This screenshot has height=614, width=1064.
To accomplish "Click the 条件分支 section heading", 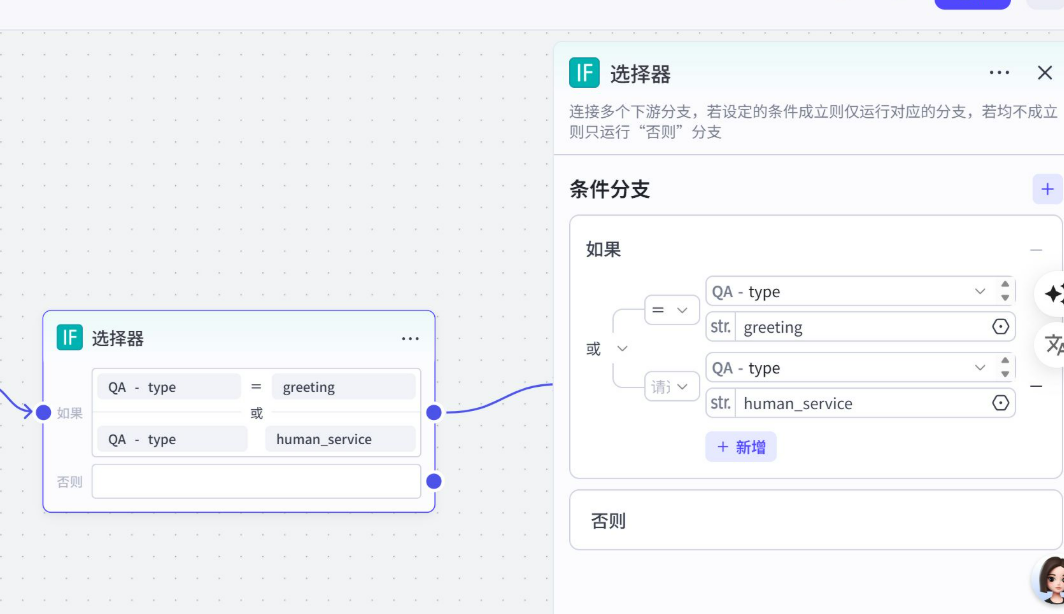I will coord(609,189).
